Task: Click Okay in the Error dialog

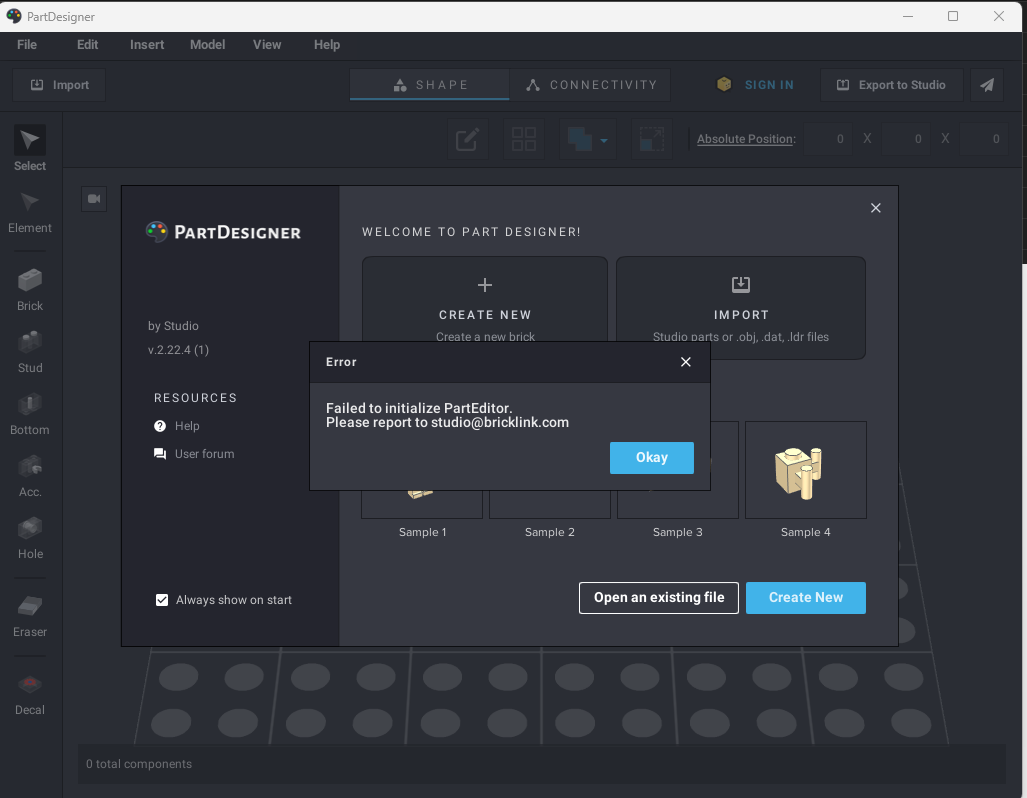Action: 652,457
